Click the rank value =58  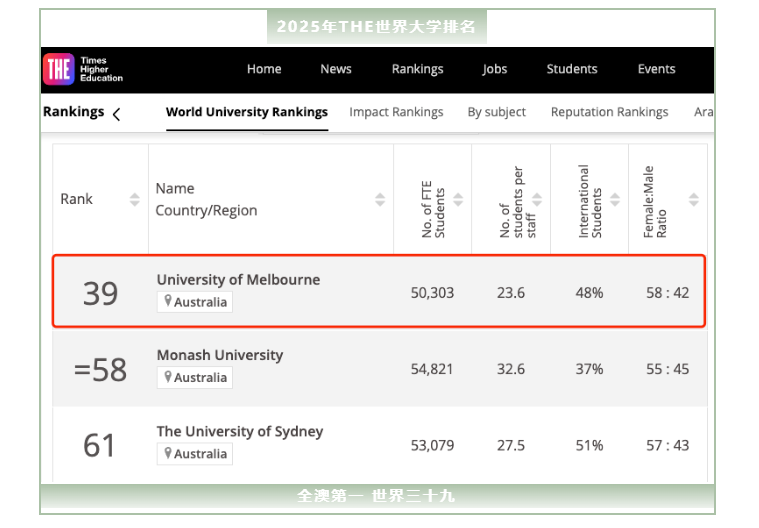[100, 370]
